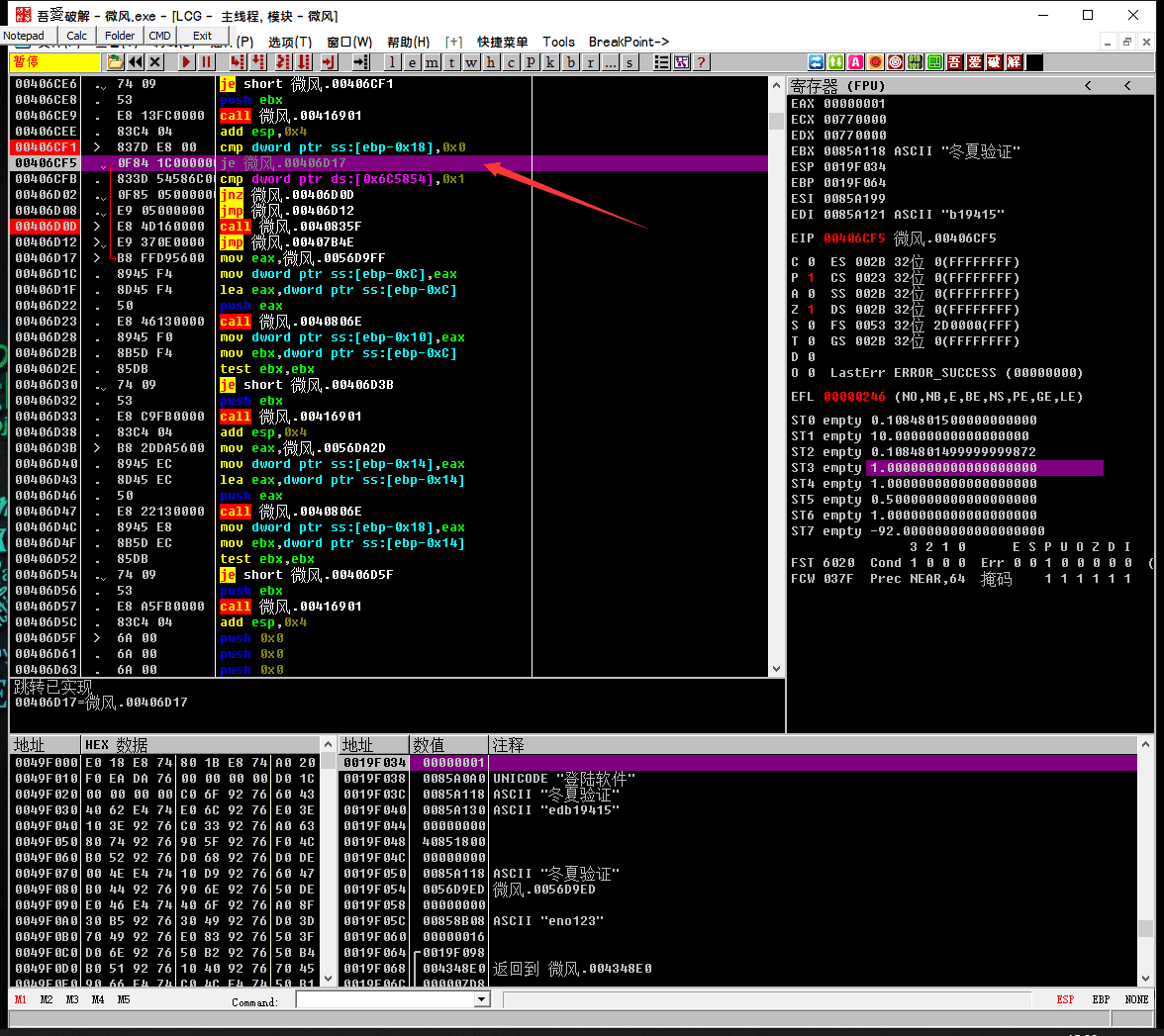Open the 选项(T) menu
The image size is (1164, 1036).
pyautogui.click(x=289, y=43)
